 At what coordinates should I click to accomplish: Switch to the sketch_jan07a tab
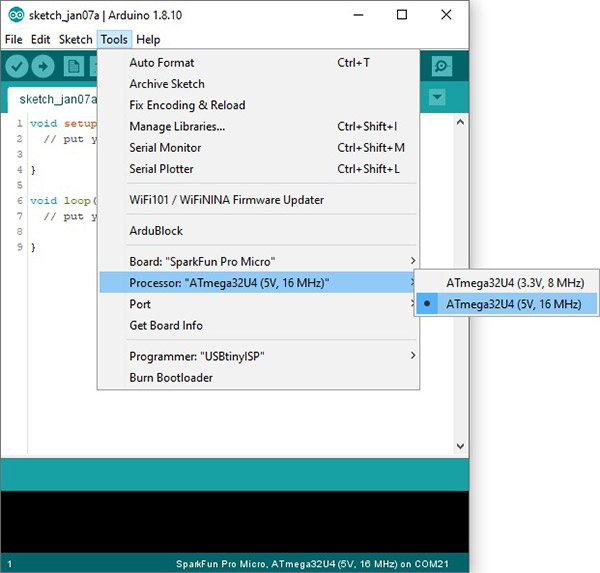pyautogui.click(x=56, y=99)
